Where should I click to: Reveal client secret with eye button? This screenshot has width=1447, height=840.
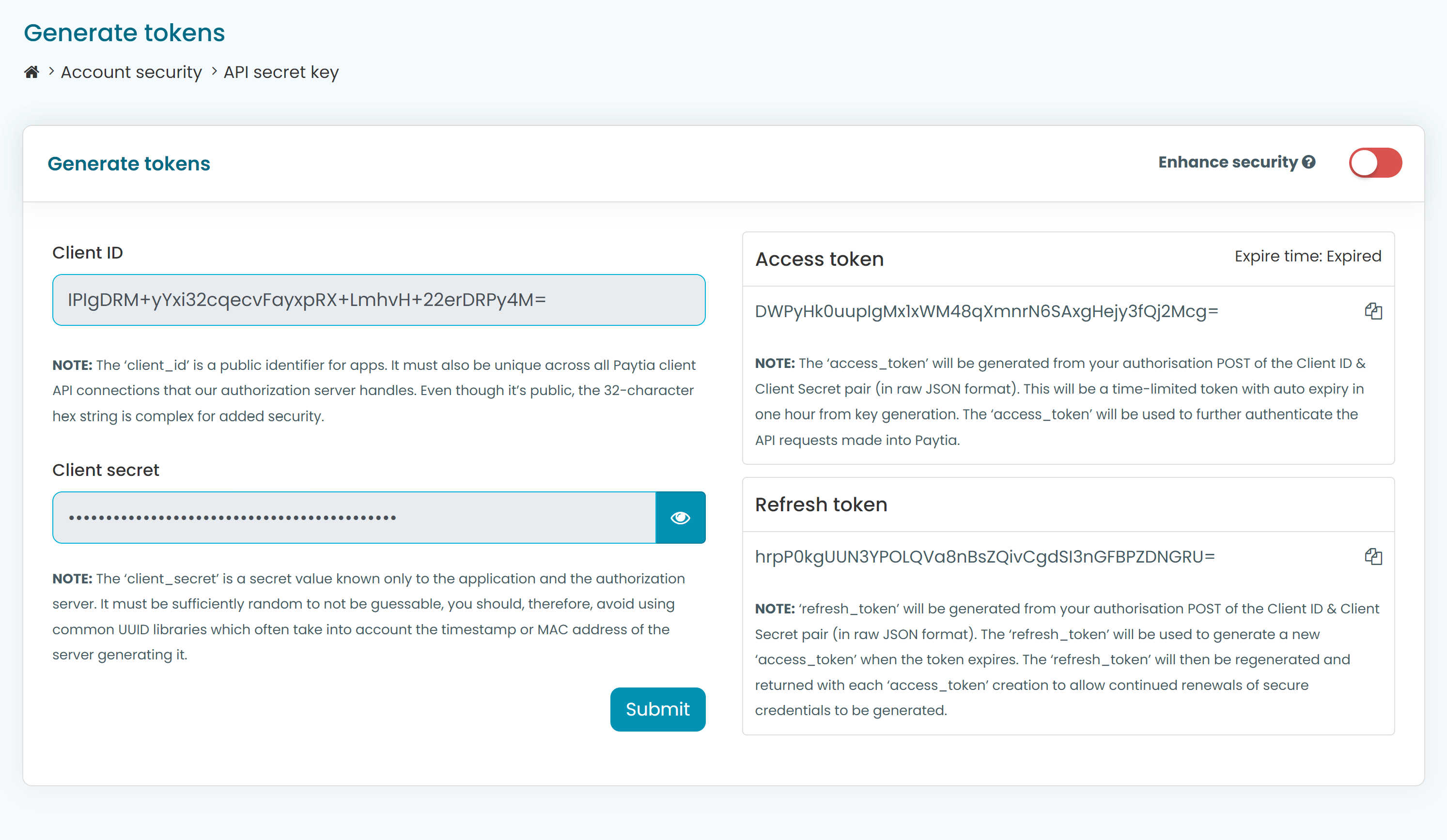pos(681,518)
